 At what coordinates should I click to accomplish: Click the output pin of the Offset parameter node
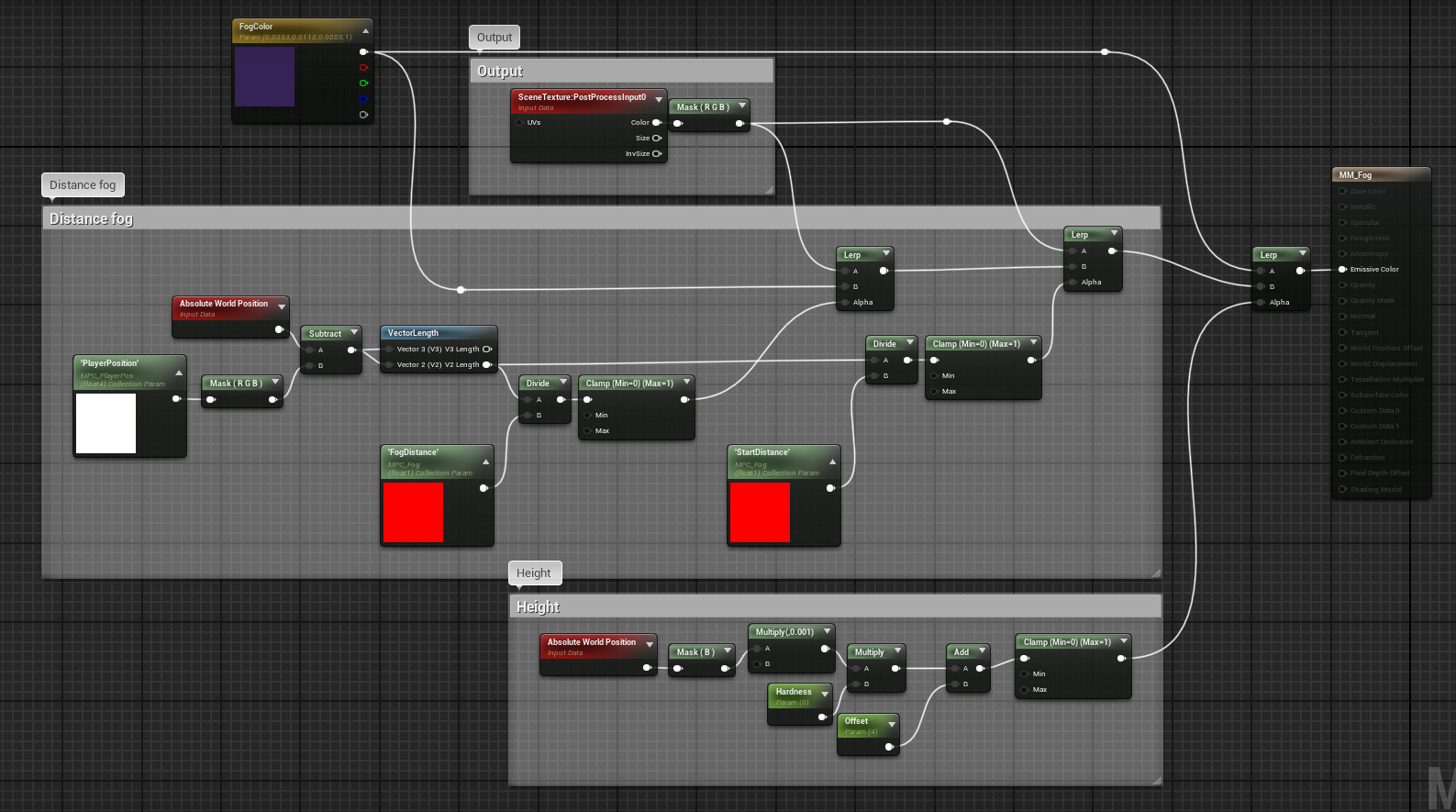889,747
